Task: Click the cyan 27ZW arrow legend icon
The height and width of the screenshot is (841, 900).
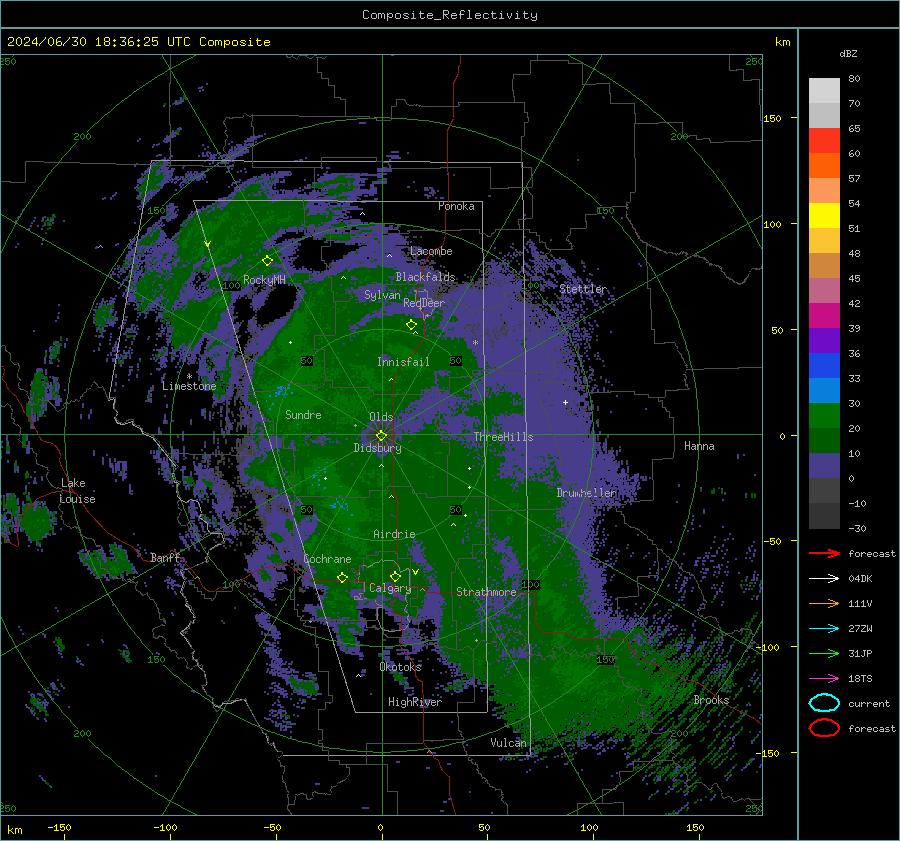Action: coord(824,629)
